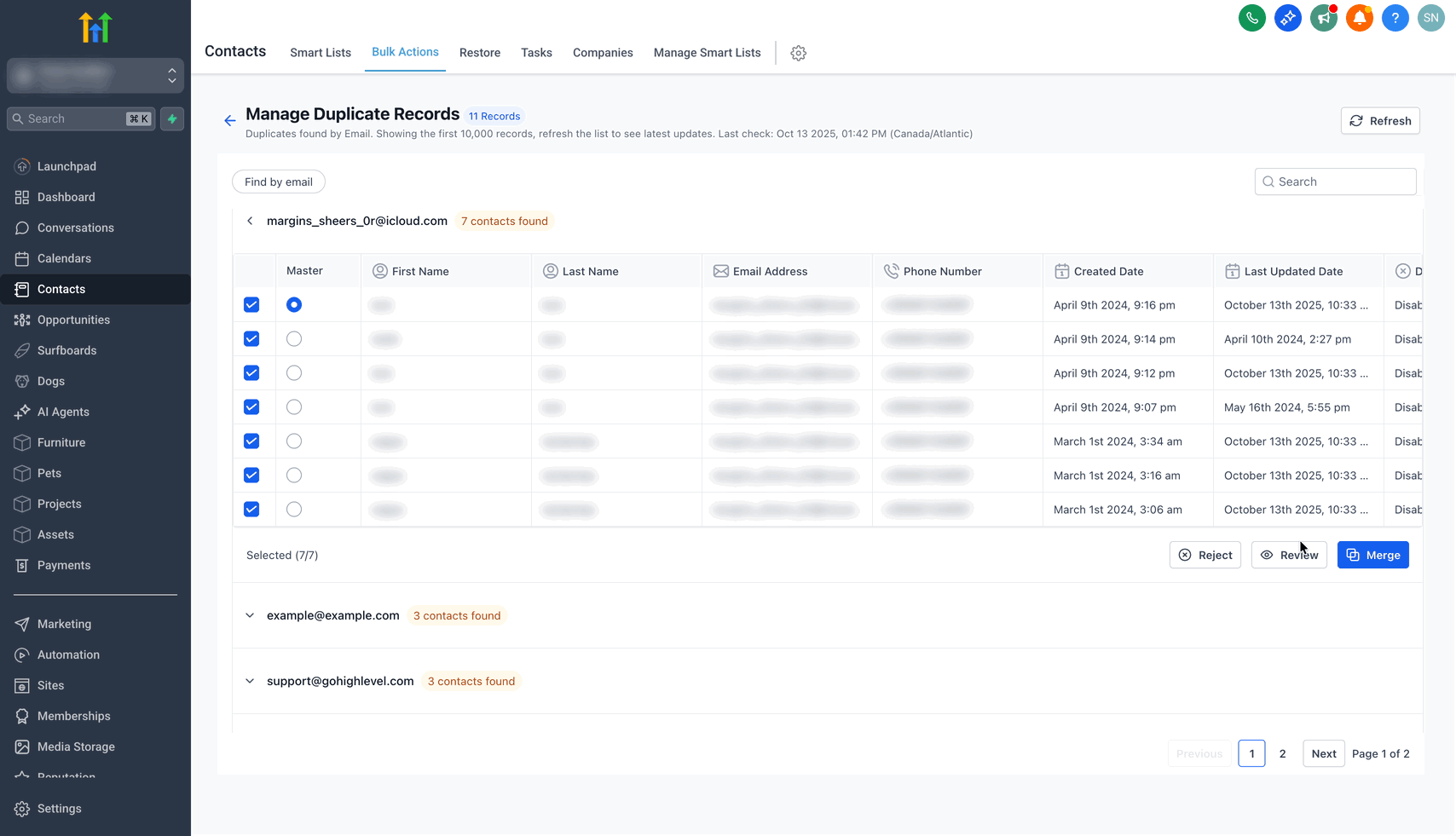Open Contacts settings gear icon
This screenshot has width=1456, height=836.
pyautogui.click(x=798, y=53)
